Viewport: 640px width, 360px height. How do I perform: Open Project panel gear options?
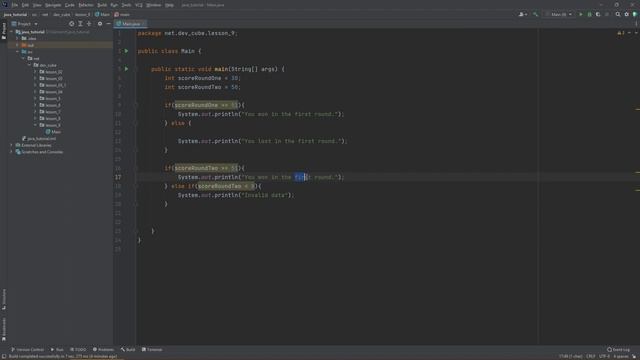pyautogui.click(x=100, y=24)
